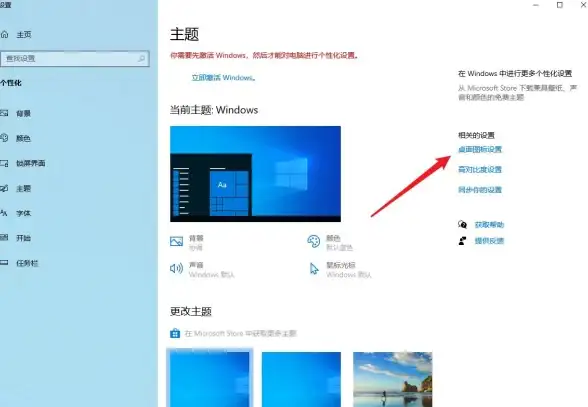Click the font icon beside 字体

pyautogui.click(x=4, y=213)
